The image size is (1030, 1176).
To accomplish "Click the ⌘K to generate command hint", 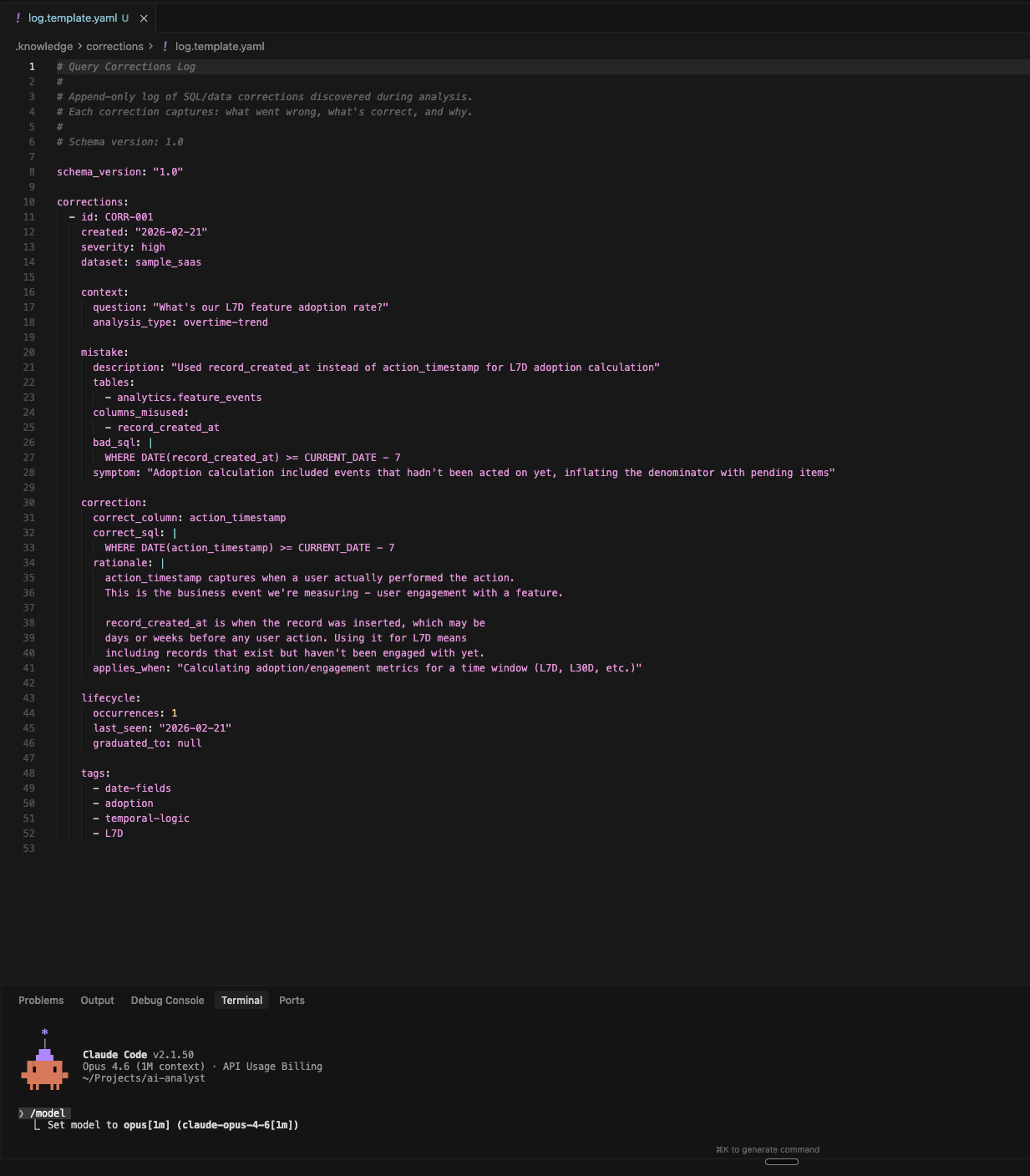I will coord(768,1149).
